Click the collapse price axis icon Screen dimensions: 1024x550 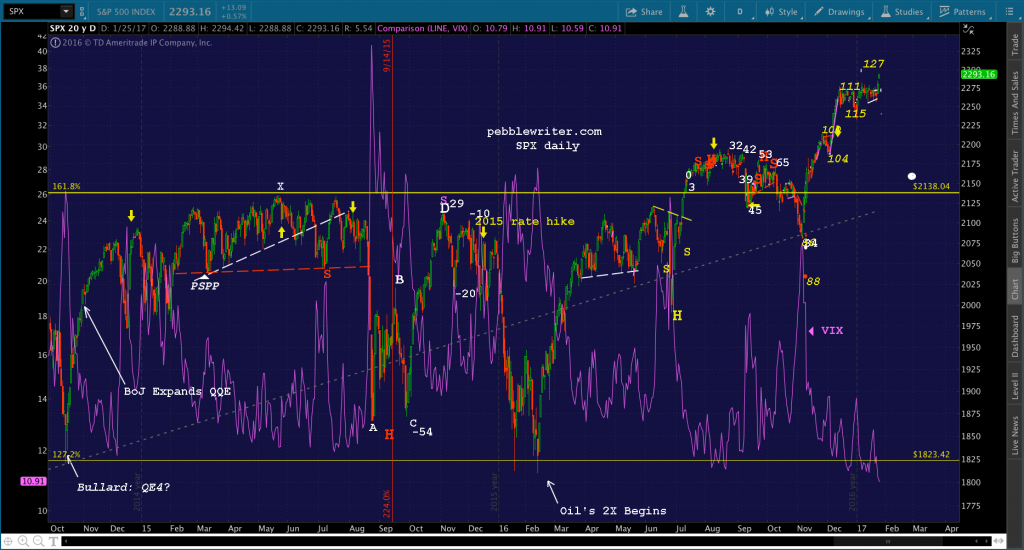pyautogui.click(x=968, y=29)
